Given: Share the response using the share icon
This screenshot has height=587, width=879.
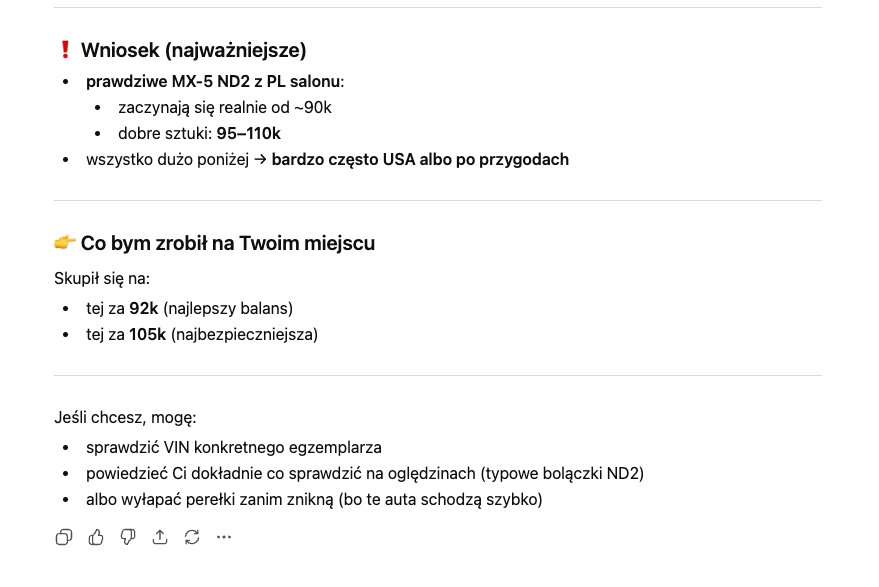Looking at the screenshot, I should click(160, 537).
